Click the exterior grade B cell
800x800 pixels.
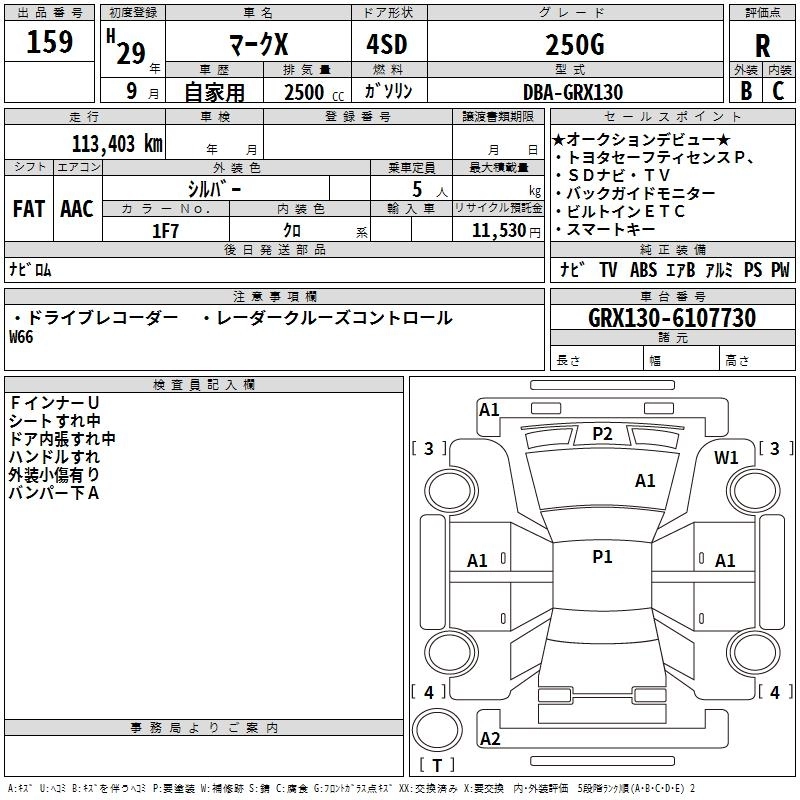(x=745, y=91)
